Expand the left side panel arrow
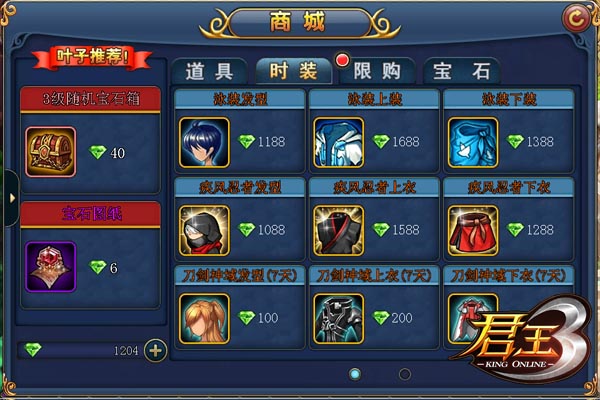600x400 pixels. coord(11,198)
